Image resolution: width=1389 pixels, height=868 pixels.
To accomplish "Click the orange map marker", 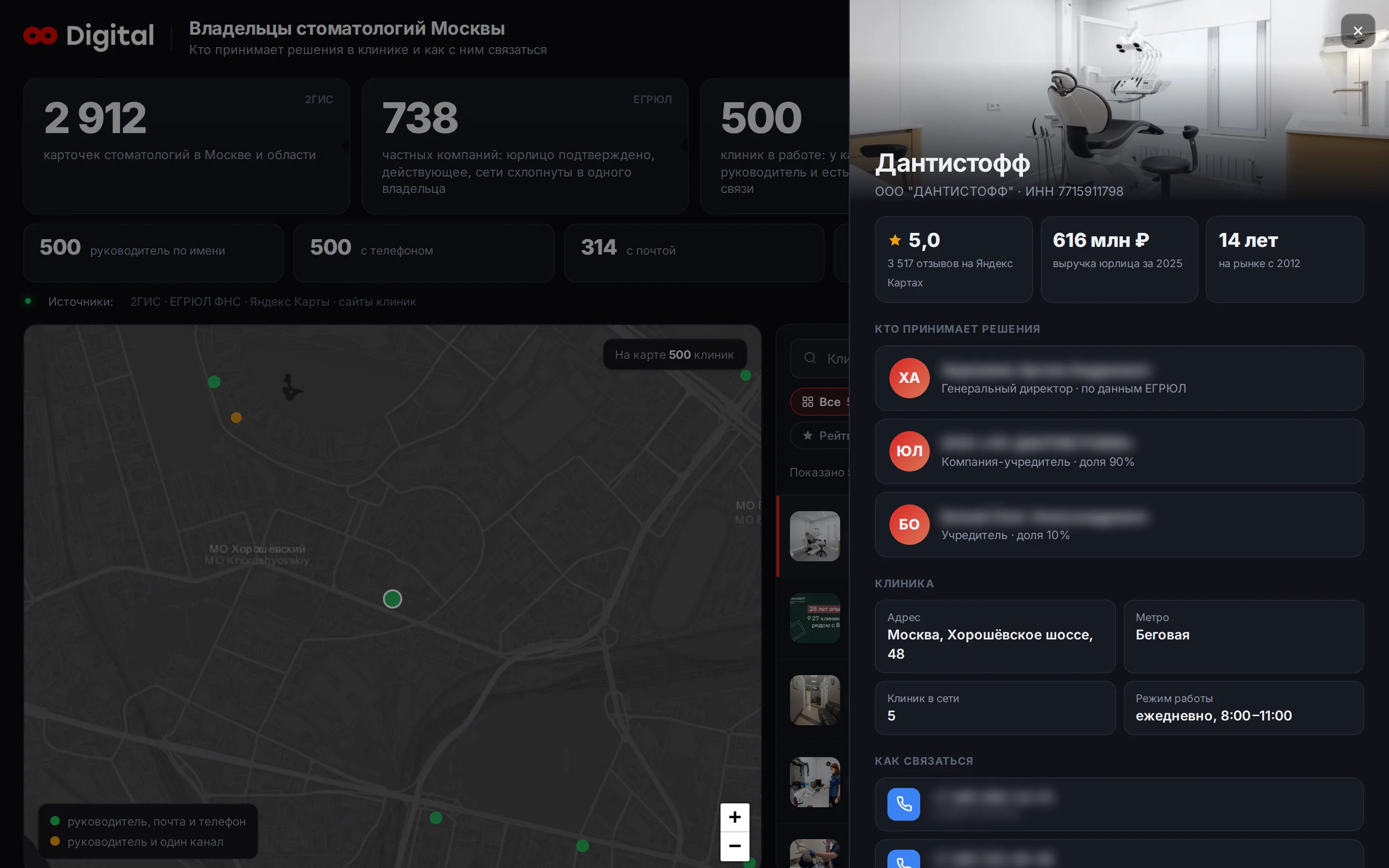I will click(x=236, y=417).
